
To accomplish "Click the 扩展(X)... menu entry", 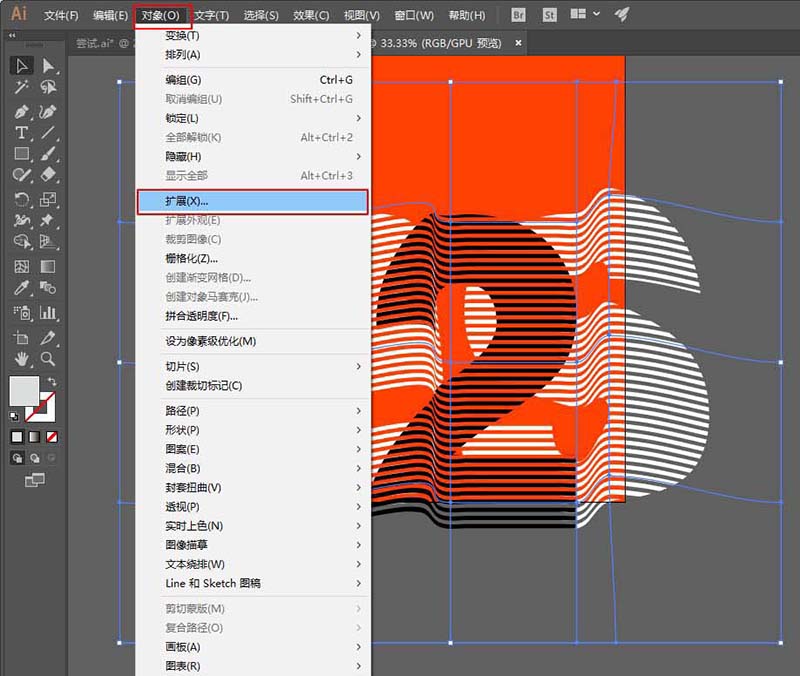I will [x=252, y=201].
